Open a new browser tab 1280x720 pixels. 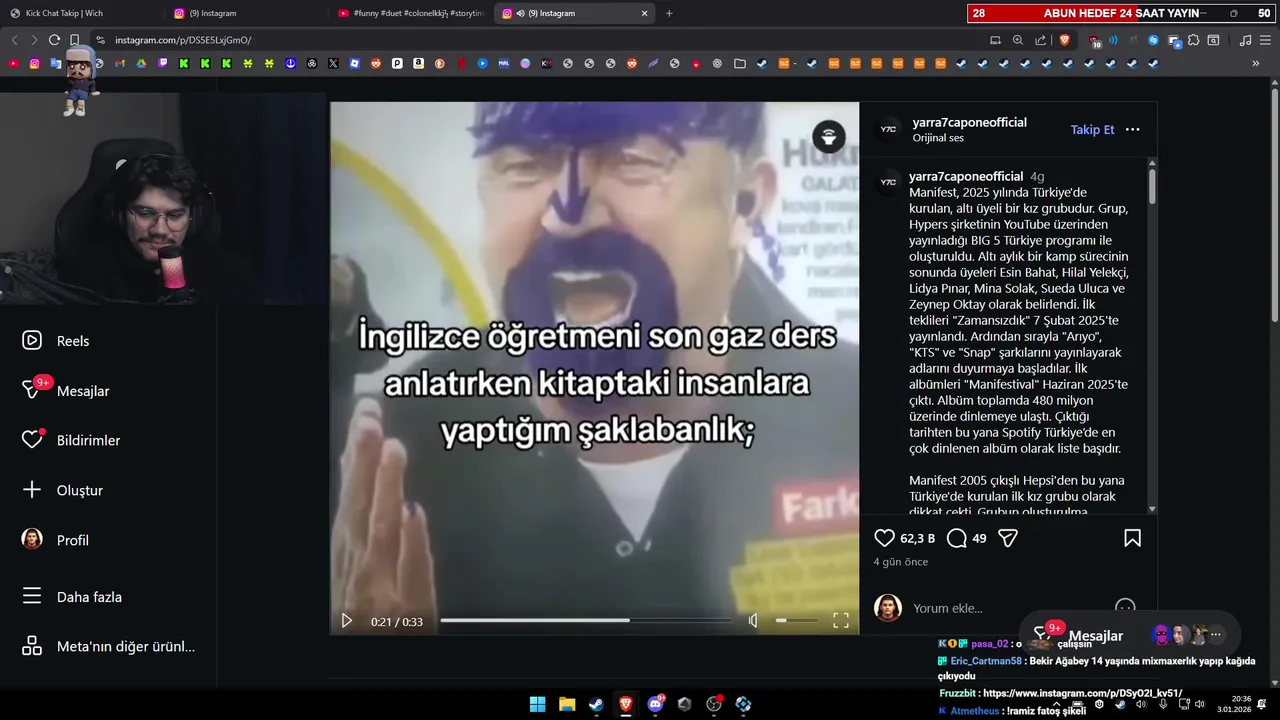[669, 13]
